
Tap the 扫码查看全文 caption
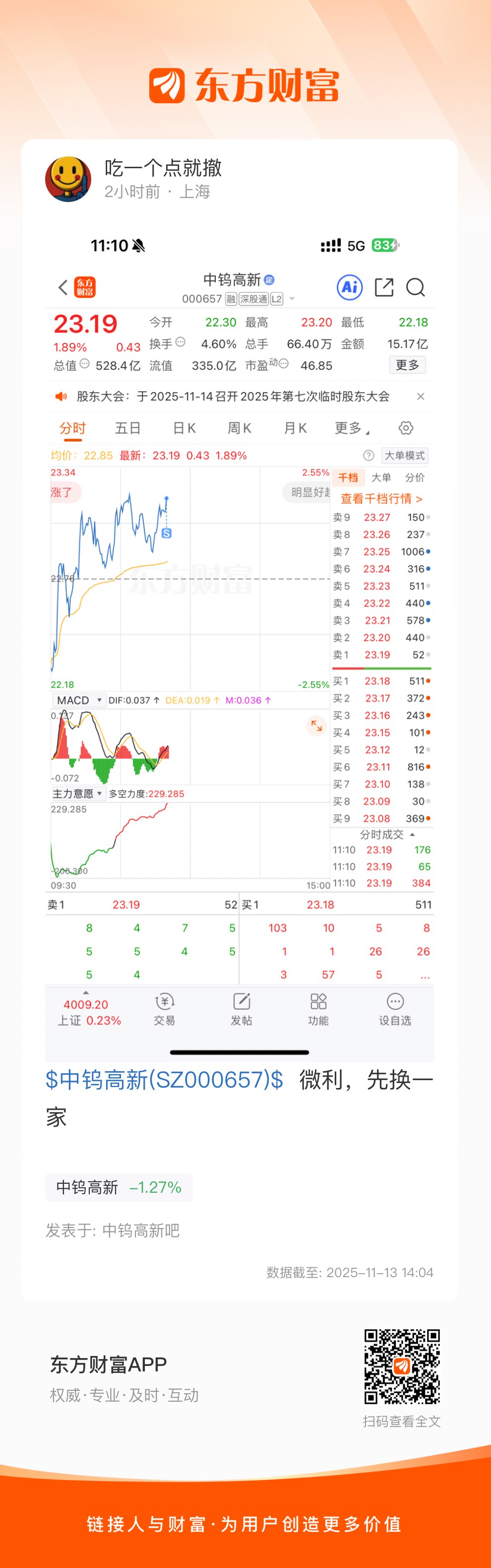(402, 1421)
